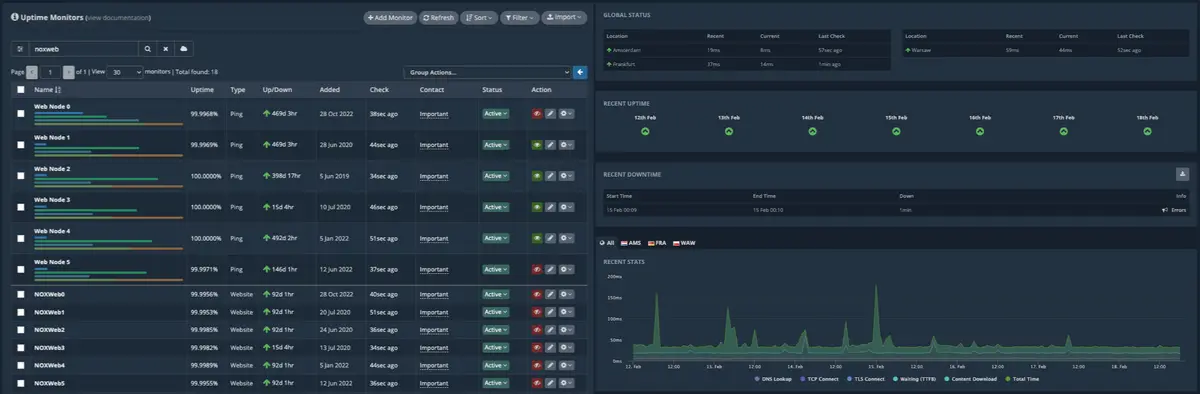Click the search magnifier icon

pos(147,48)
